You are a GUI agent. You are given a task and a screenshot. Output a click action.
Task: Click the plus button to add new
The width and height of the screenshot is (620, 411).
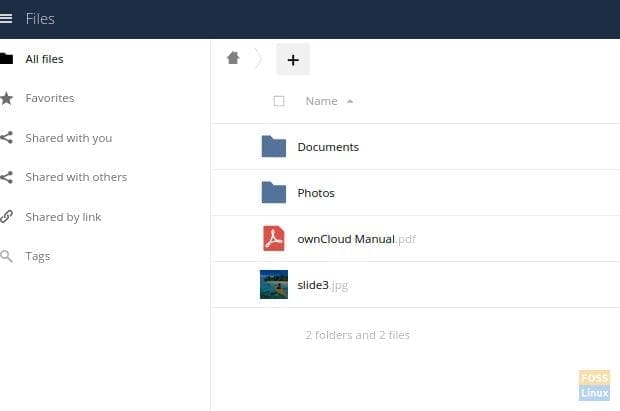click(x=293, y=59)
